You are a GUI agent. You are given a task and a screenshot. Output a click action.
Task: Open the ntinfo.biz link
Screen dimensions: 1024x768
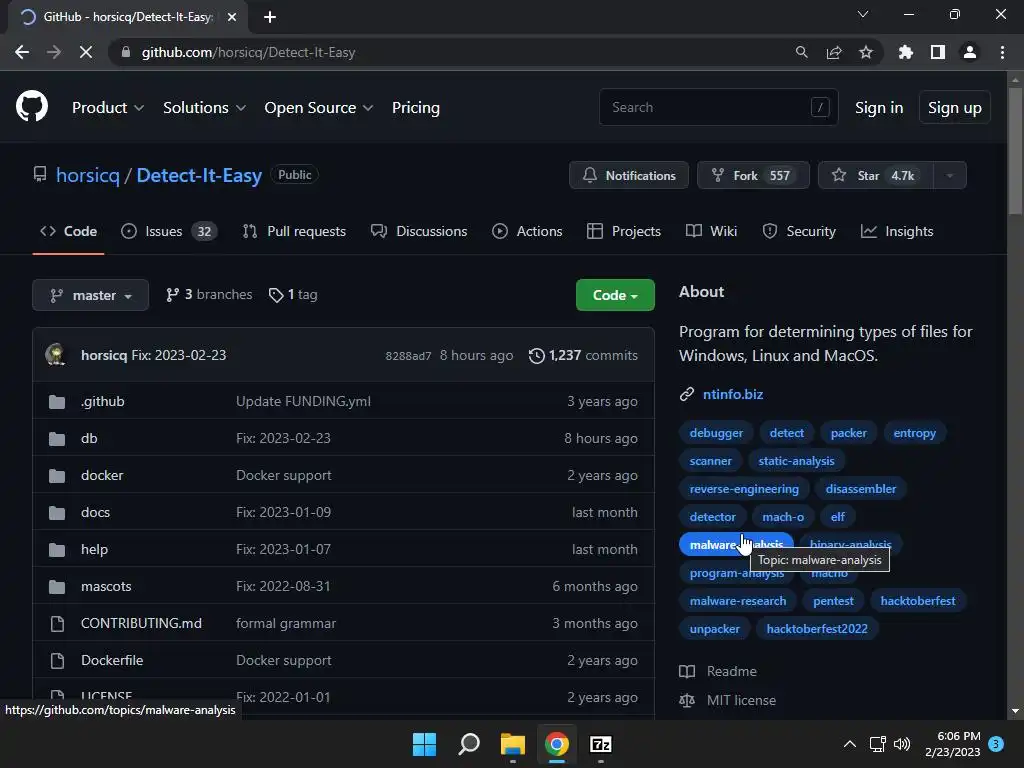pyautogui.click(x=733, y=394)
